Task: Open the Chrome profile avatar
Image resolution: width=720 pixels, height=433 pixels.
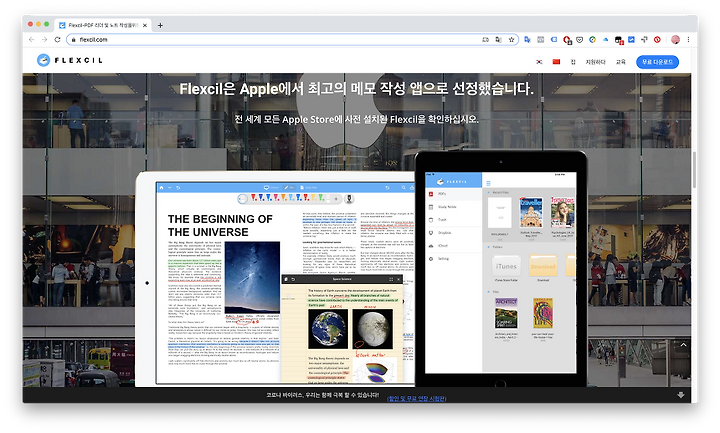Action: [675, 39]
